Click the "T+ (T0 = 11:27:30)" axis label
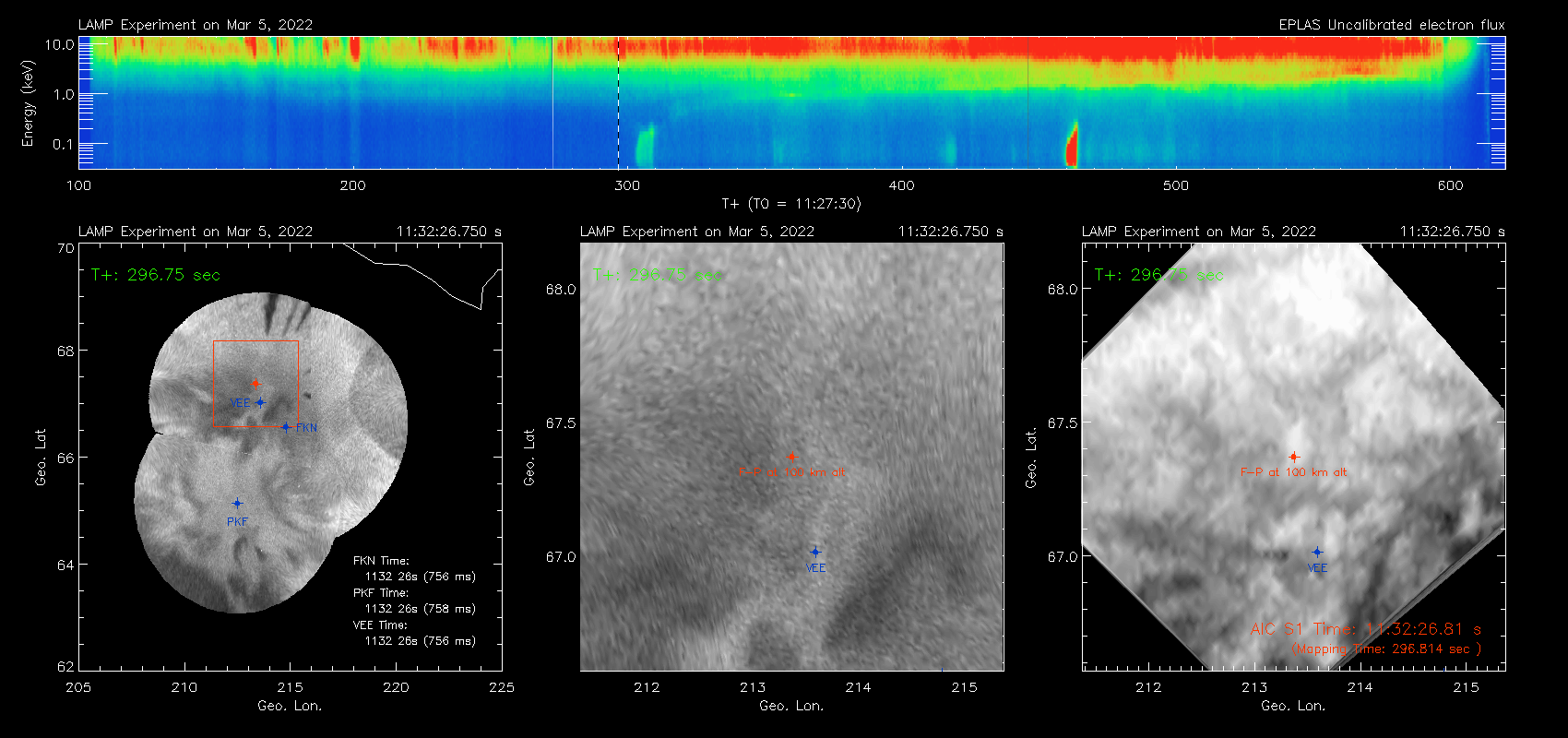 (x=790, y=203)
